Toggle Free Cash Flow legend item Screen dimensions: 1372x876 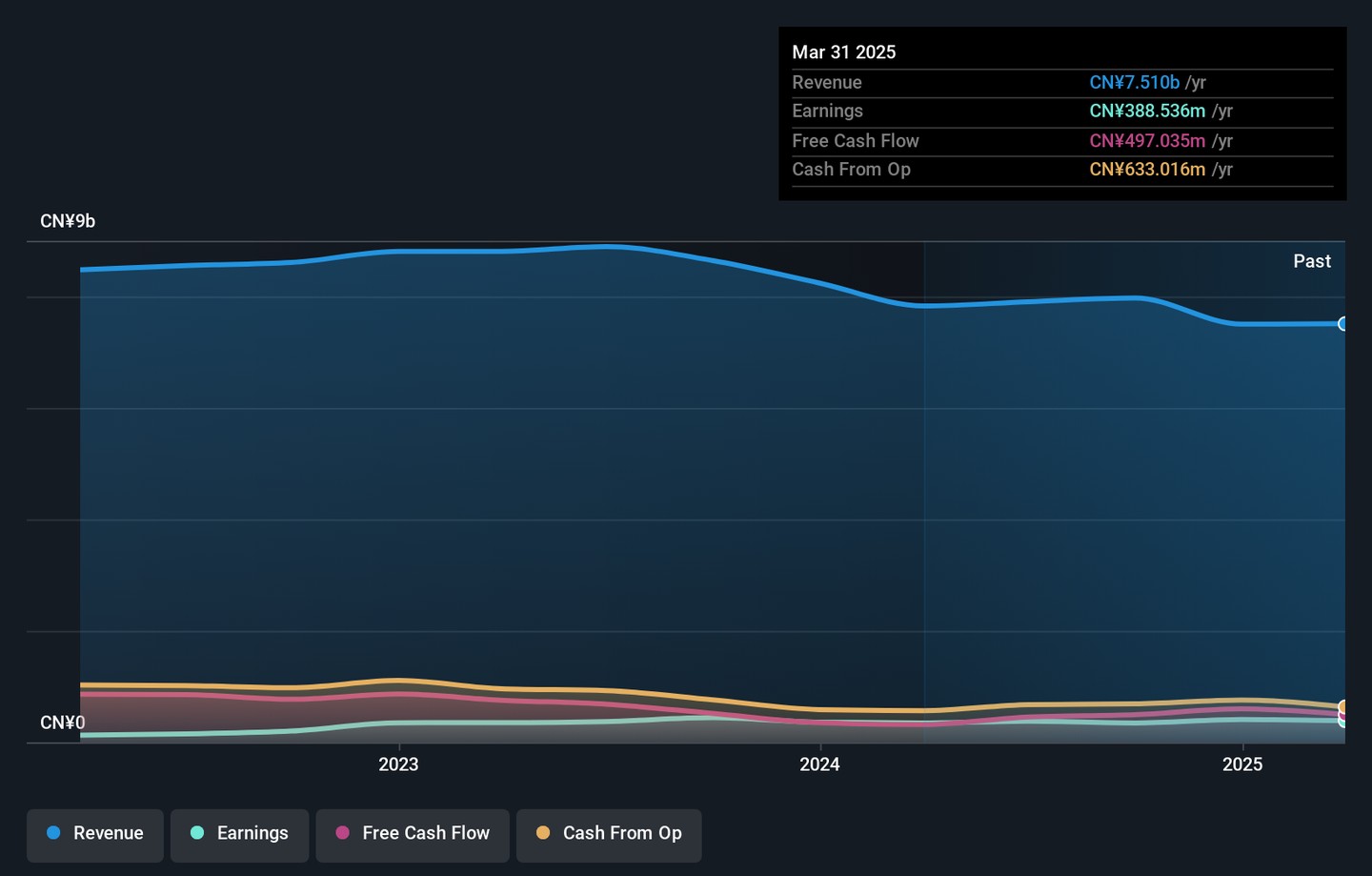coord(413,834)
